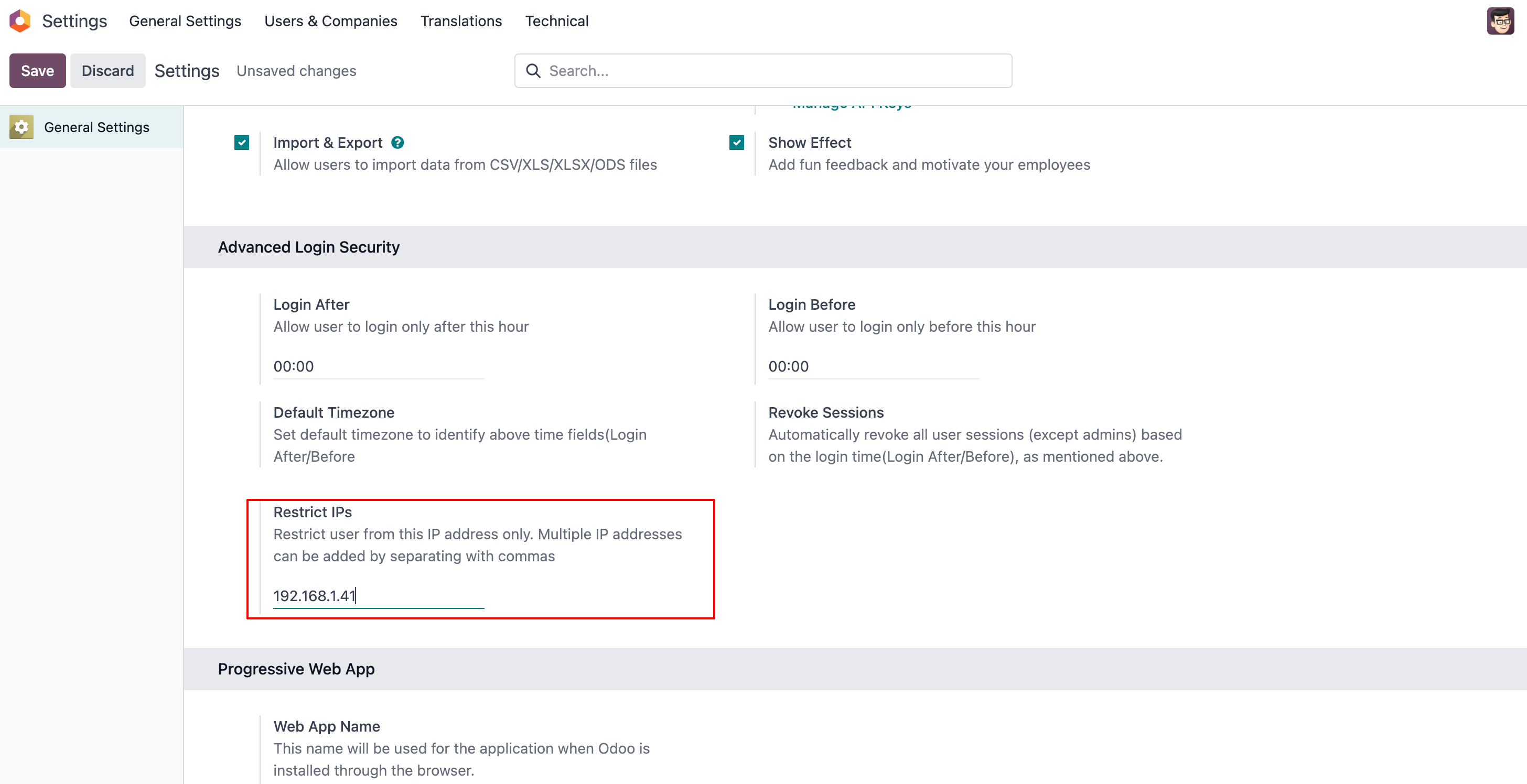Uncheck the Show Effect checkbox
Viewport: 1527px width, 784px height.
(736, 143)
